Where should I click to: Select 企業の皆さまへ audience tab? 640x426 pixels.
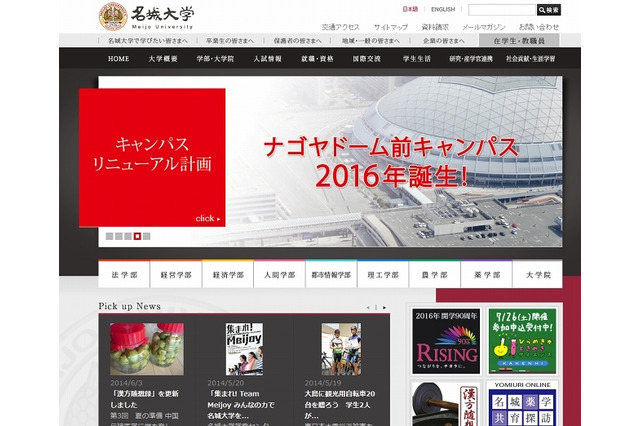coord(444,41)
